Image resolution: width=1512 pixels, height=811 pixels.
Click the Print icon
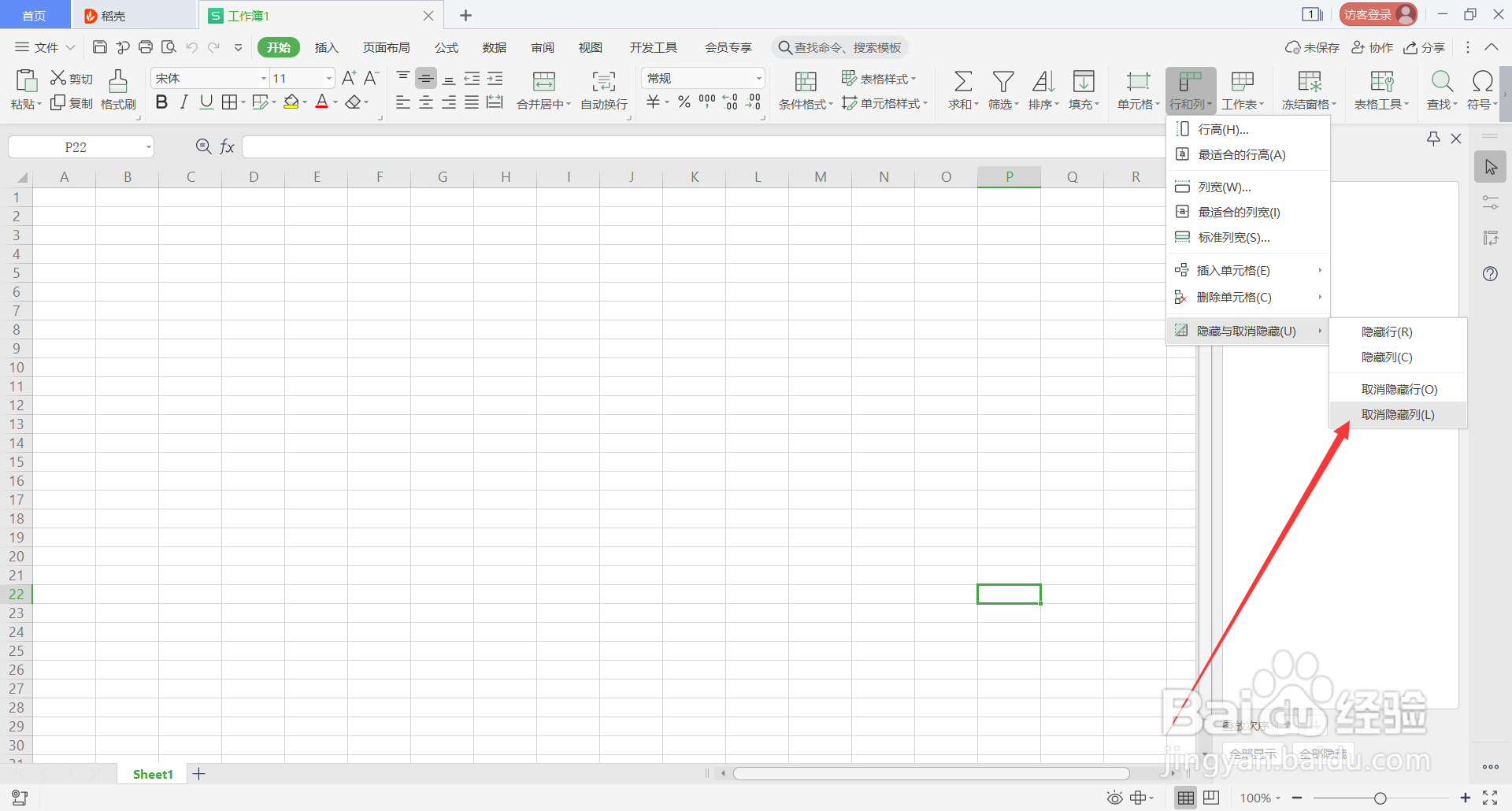coord(146,47)
